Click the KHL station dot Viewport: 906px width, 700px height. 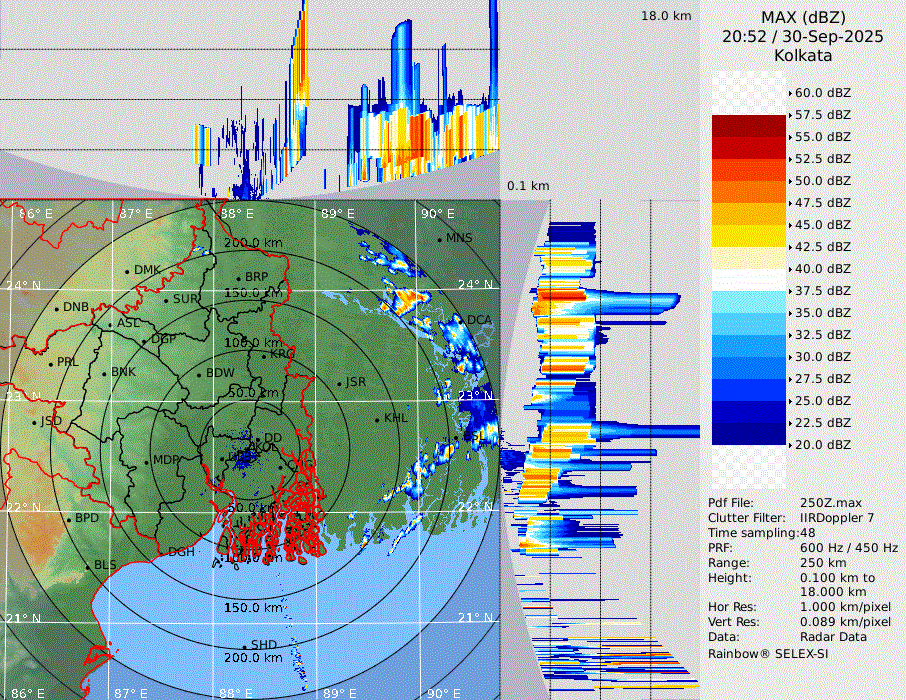tap(378, 419)
